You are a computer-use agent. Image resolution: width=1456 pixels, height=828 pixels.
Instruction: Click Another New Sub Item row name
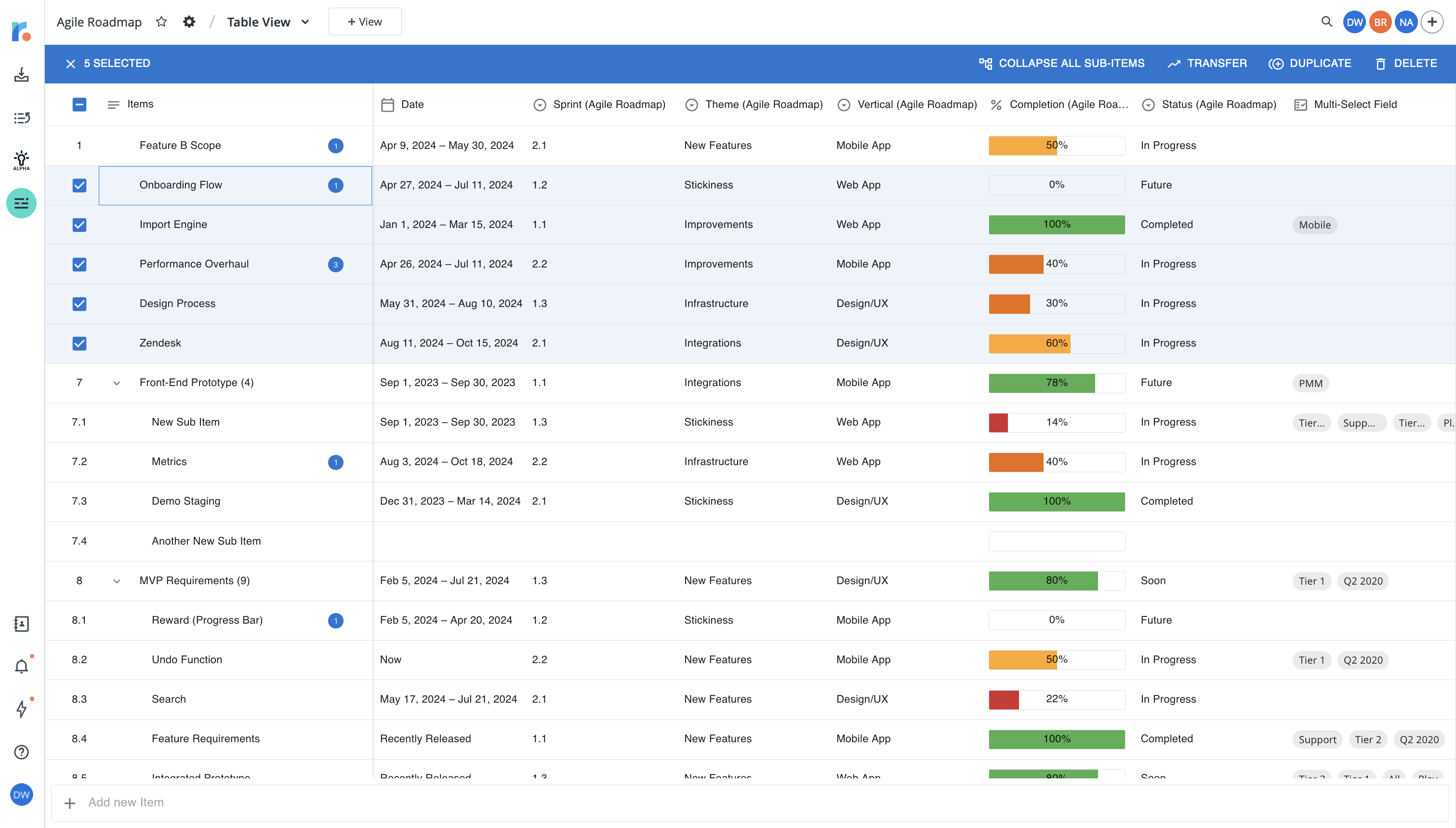point(206,541)
